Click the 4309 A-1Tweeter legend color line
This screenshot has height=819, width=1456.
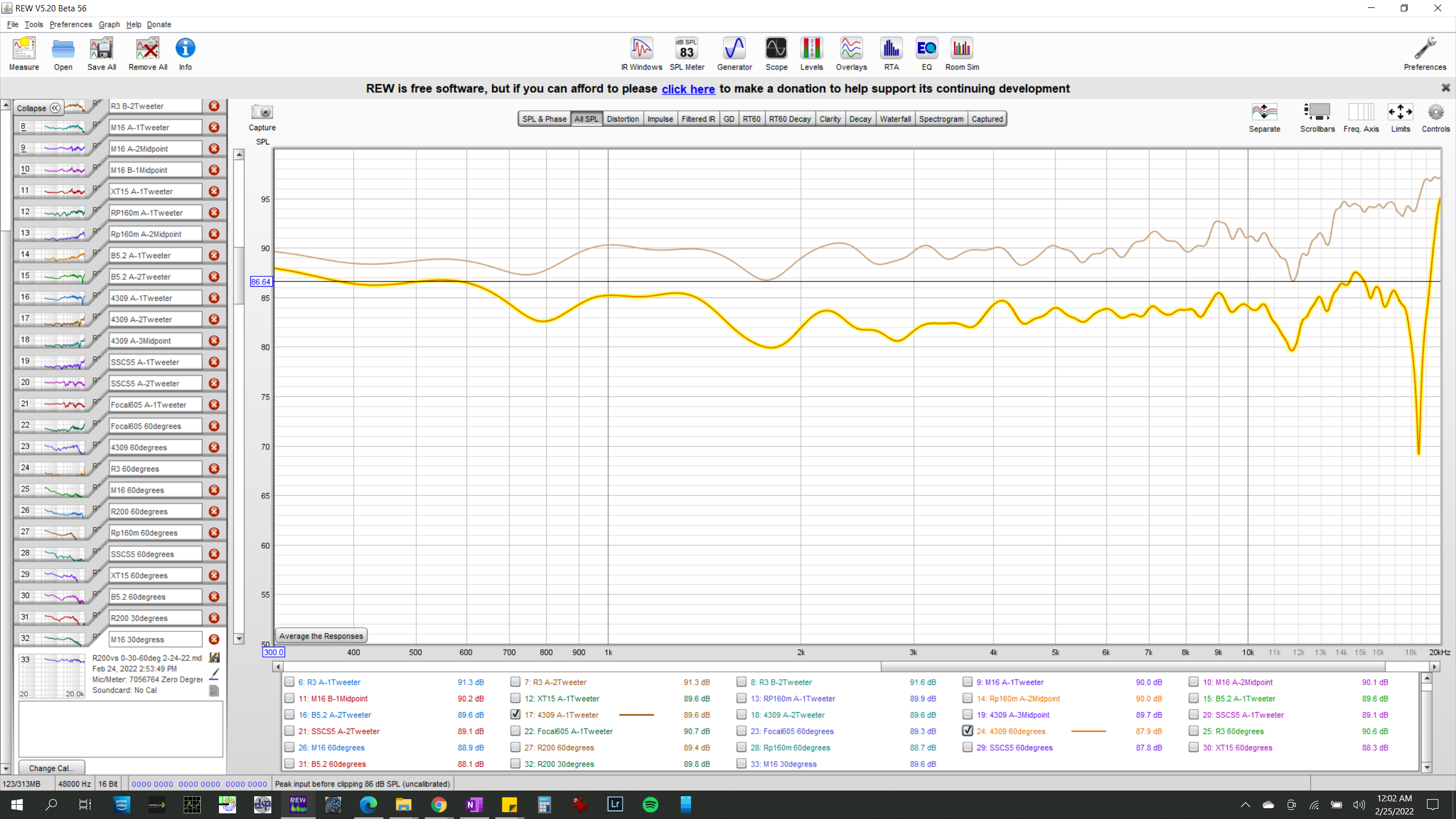click(636, 715)
